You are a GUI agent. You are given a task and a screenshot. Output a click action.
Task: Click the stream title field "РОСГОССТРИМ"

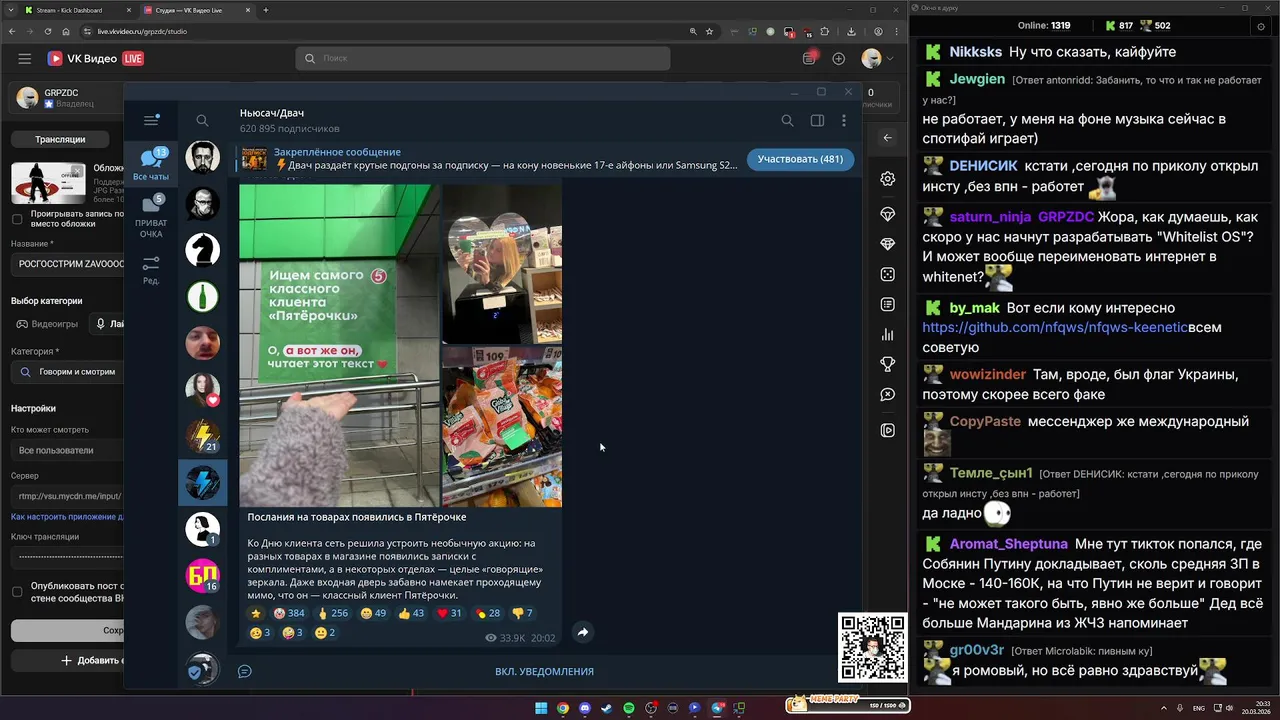pos(67,264)
